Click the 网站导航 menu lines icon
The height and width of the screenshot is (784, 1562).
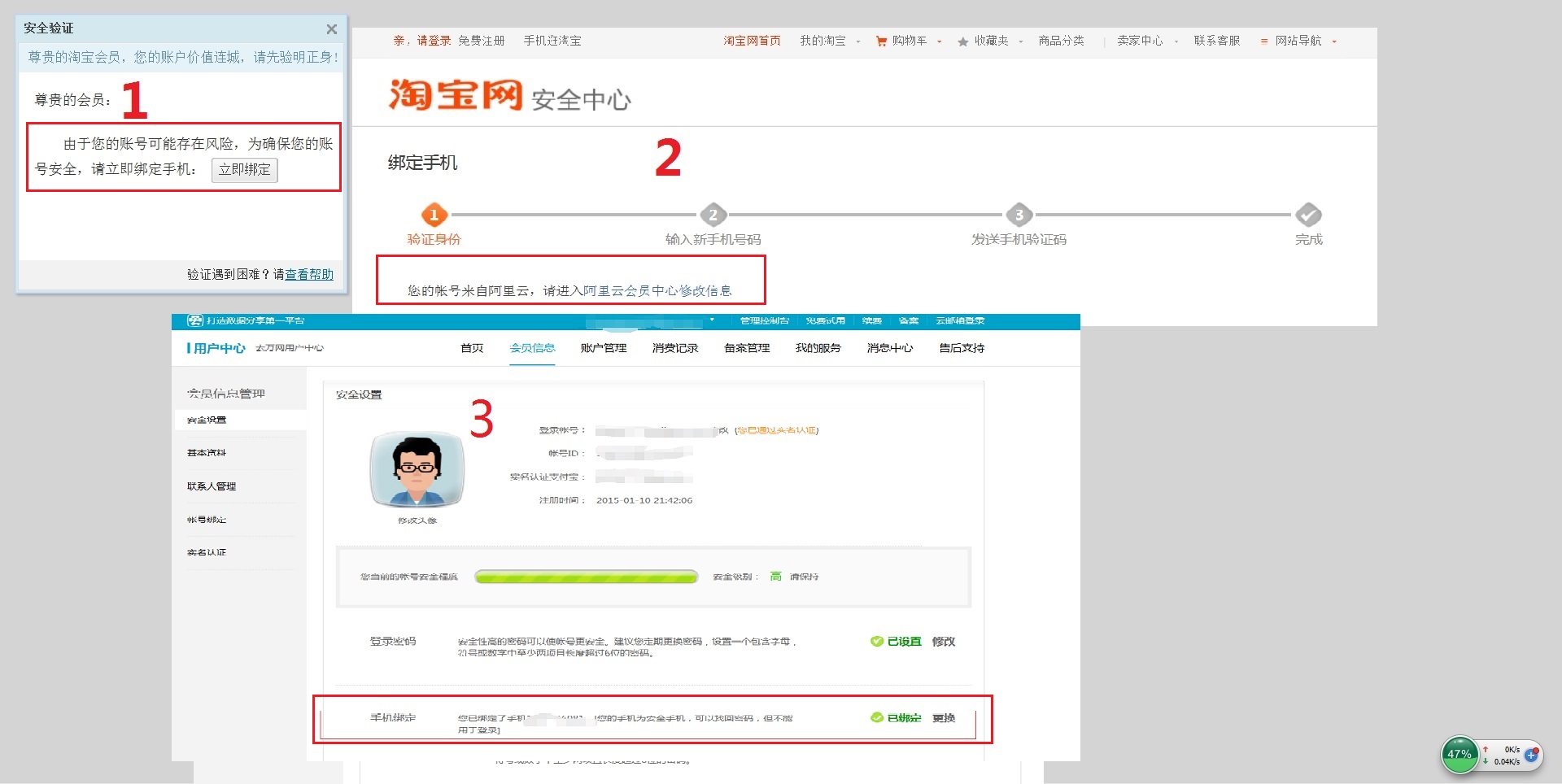coord(1264,40)
